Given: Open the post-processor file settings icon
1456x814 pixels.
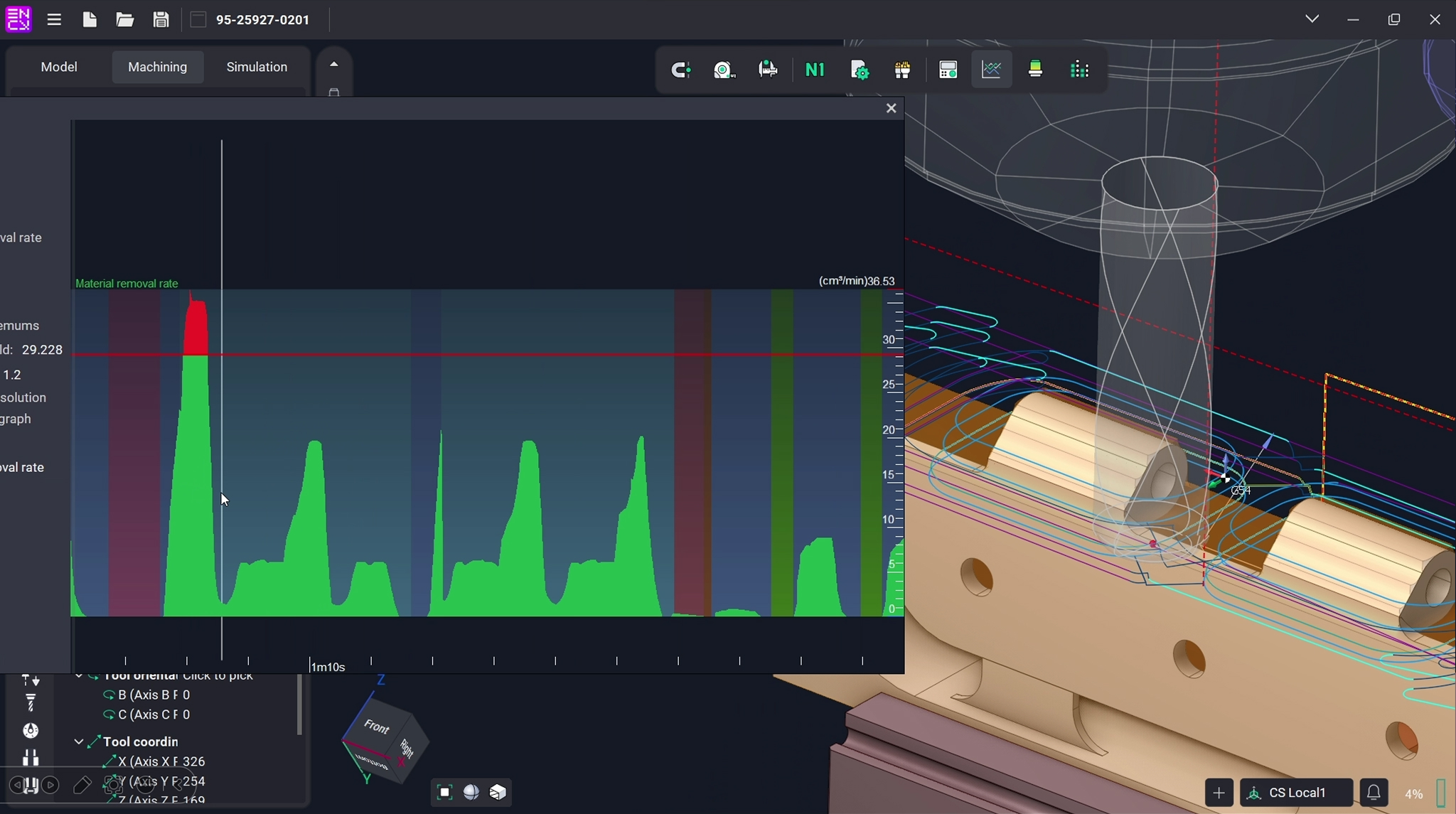Looking at the screenshot, I should coord(859,70).
